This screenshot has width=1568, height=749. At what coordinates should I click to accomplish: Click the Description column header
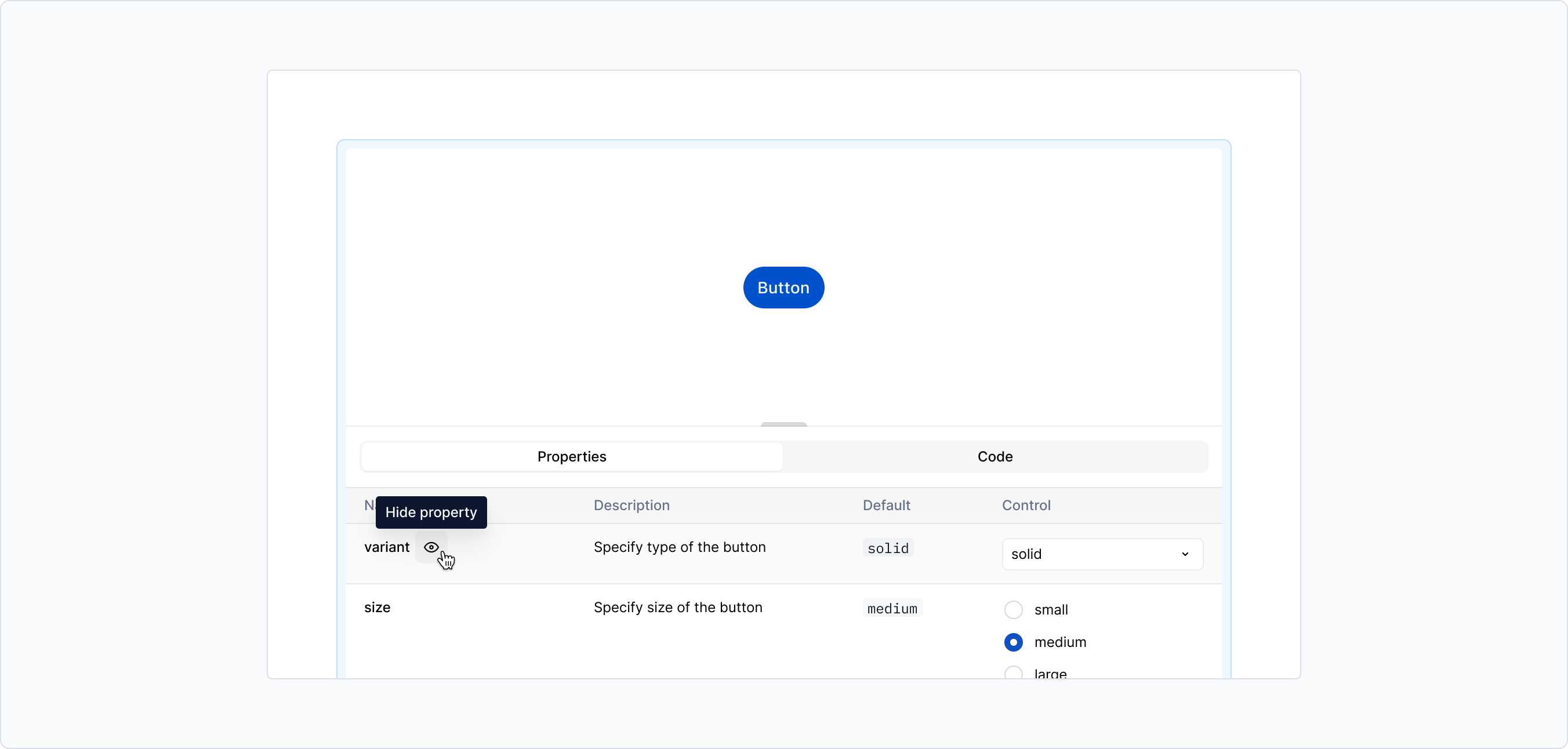(631, 505)
